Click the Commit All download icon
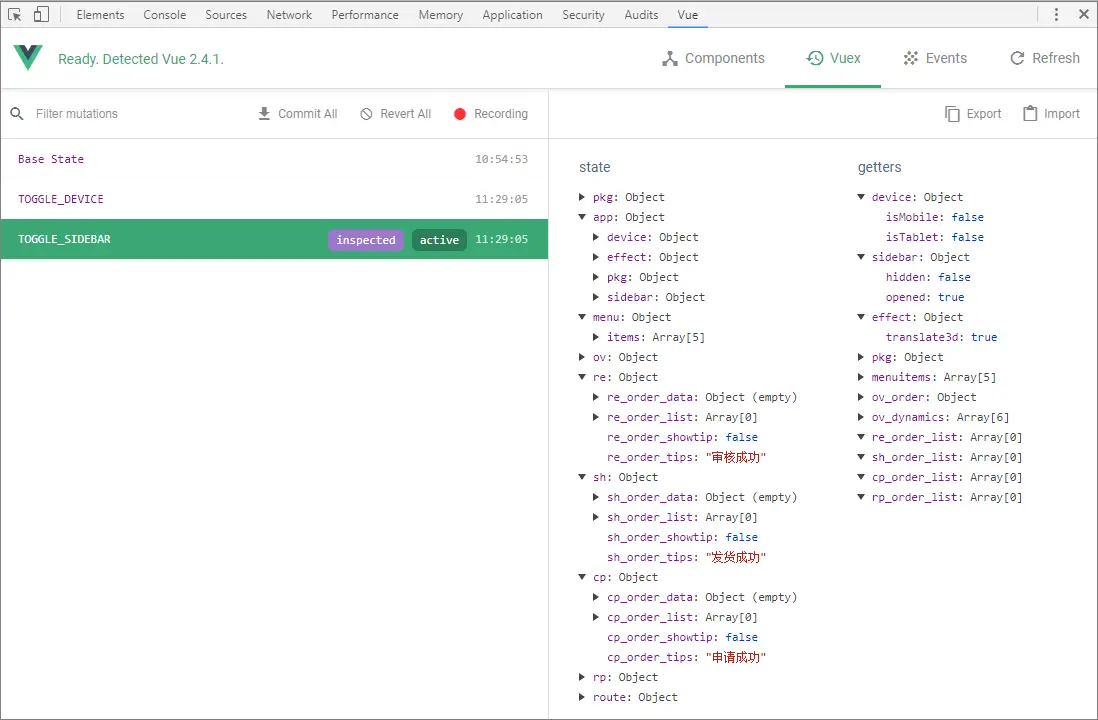 click(264, 113)
